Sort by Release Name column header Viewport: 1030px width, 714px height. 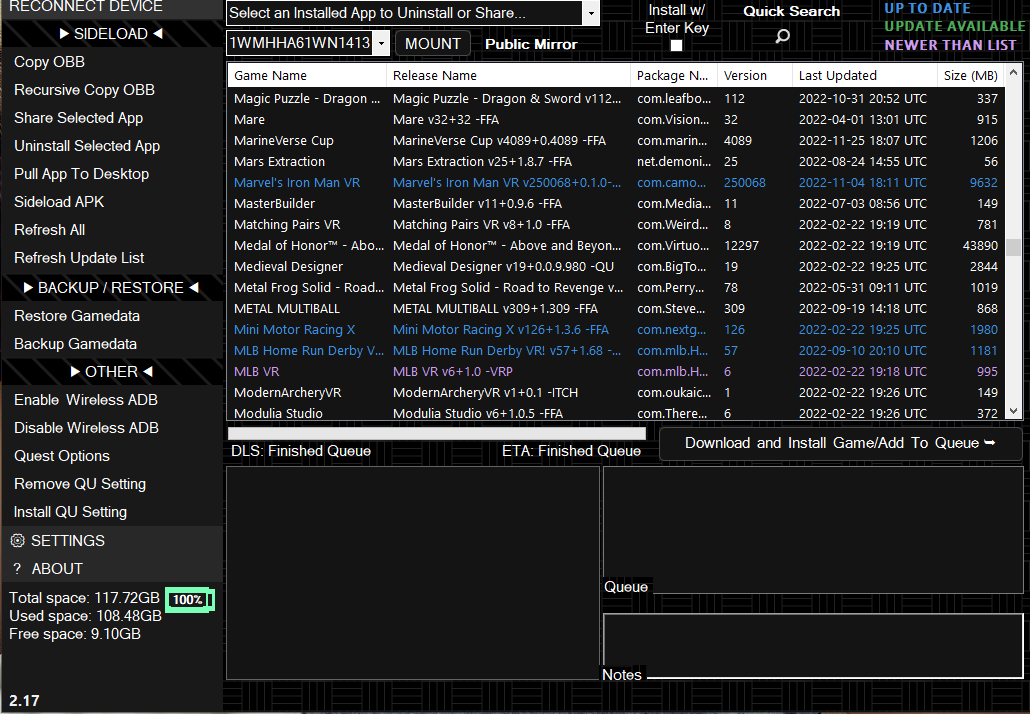pyautogui.click(x=508, y=76)
